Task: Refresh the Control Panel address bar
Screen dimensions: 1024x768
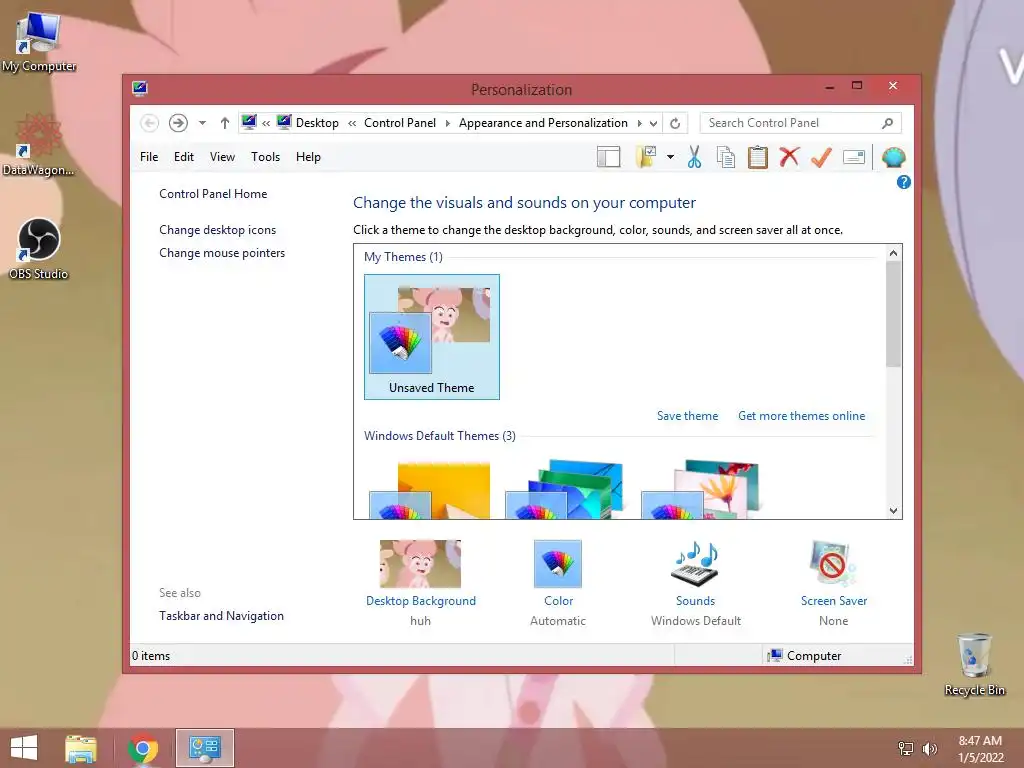Action: coord(675,123)
